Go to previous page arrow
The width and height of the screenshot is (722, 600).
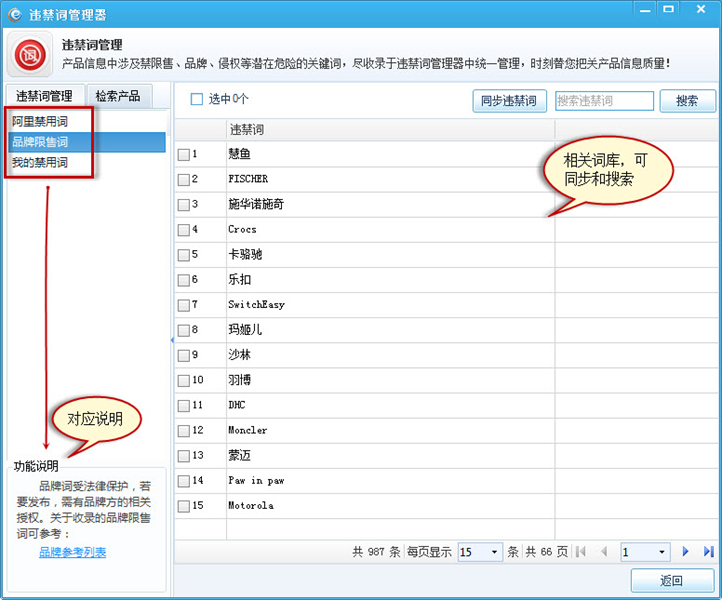[x=604, y=551]
